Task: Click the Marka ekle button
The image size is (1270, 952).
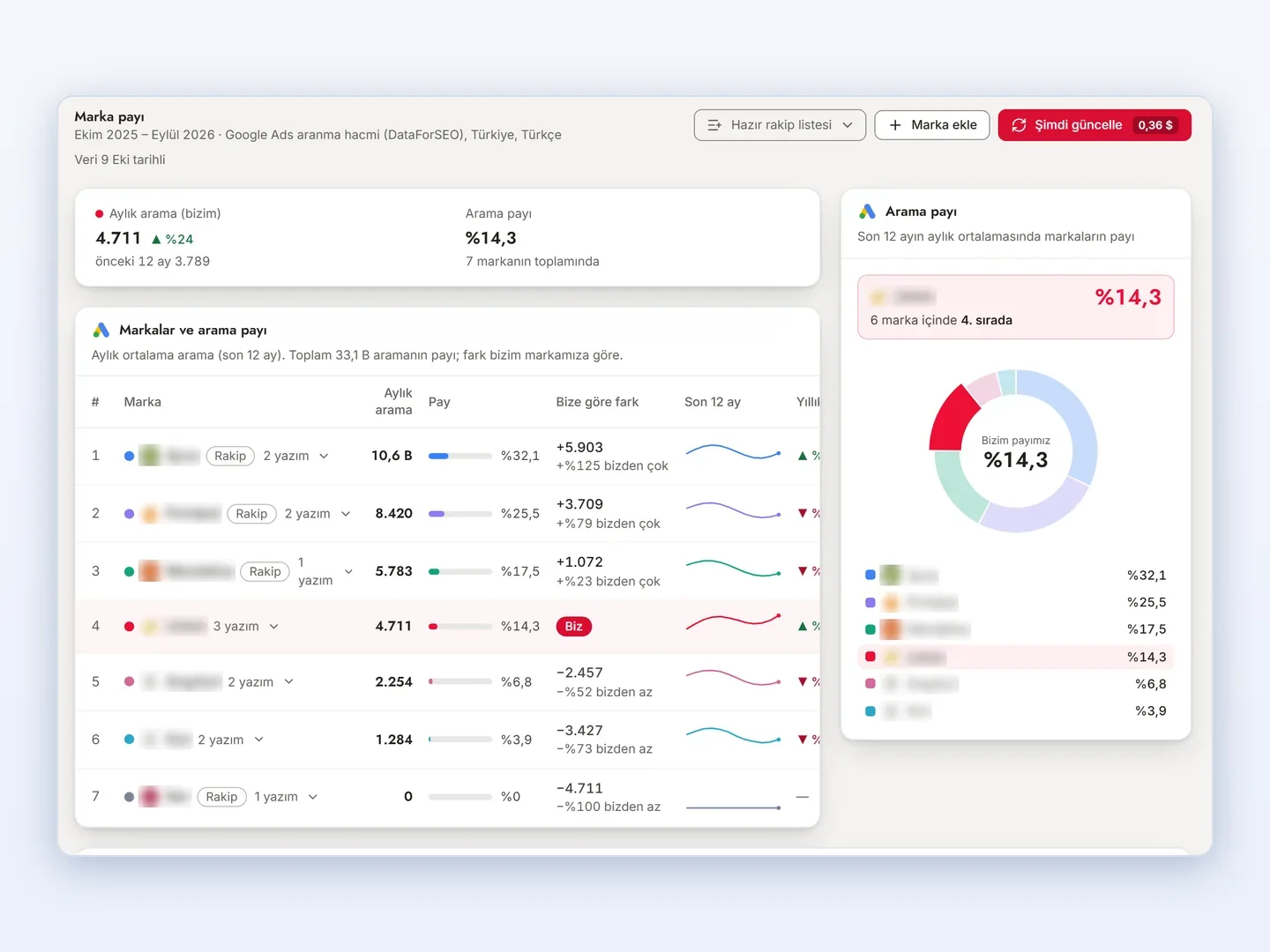Action: pos(932,125)
